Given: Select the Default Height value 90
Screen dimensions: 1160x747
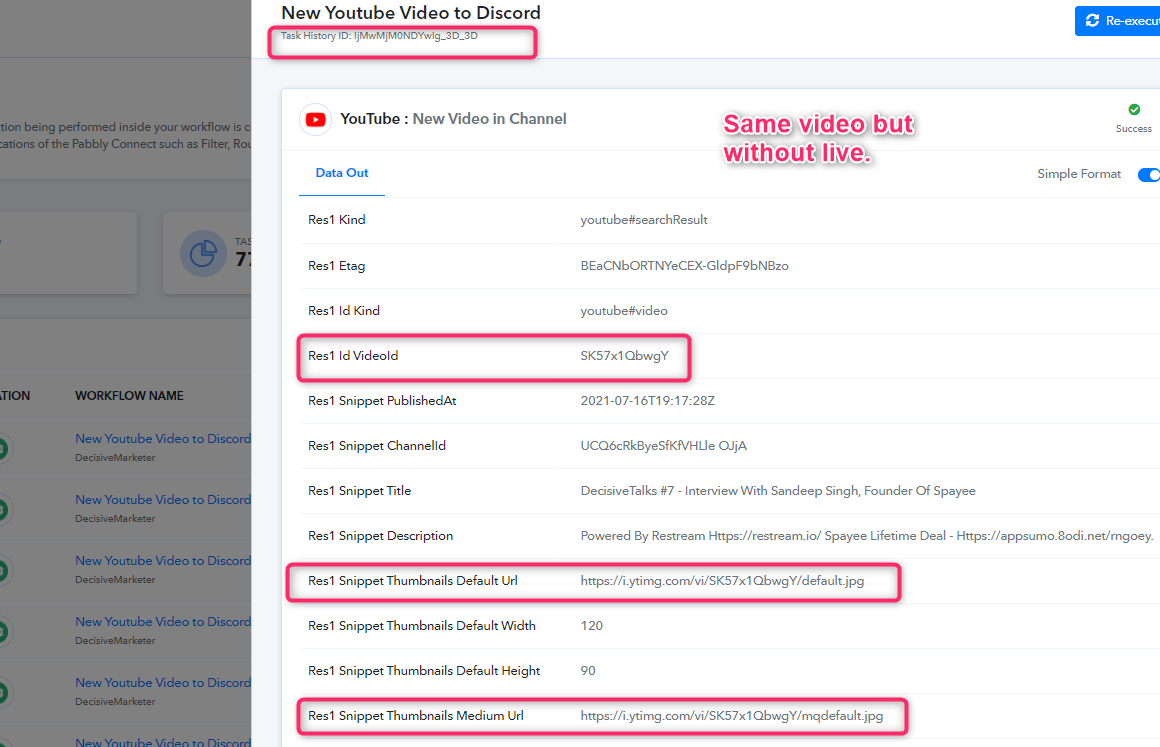Looking at the screenshot, I should point(587,671).
